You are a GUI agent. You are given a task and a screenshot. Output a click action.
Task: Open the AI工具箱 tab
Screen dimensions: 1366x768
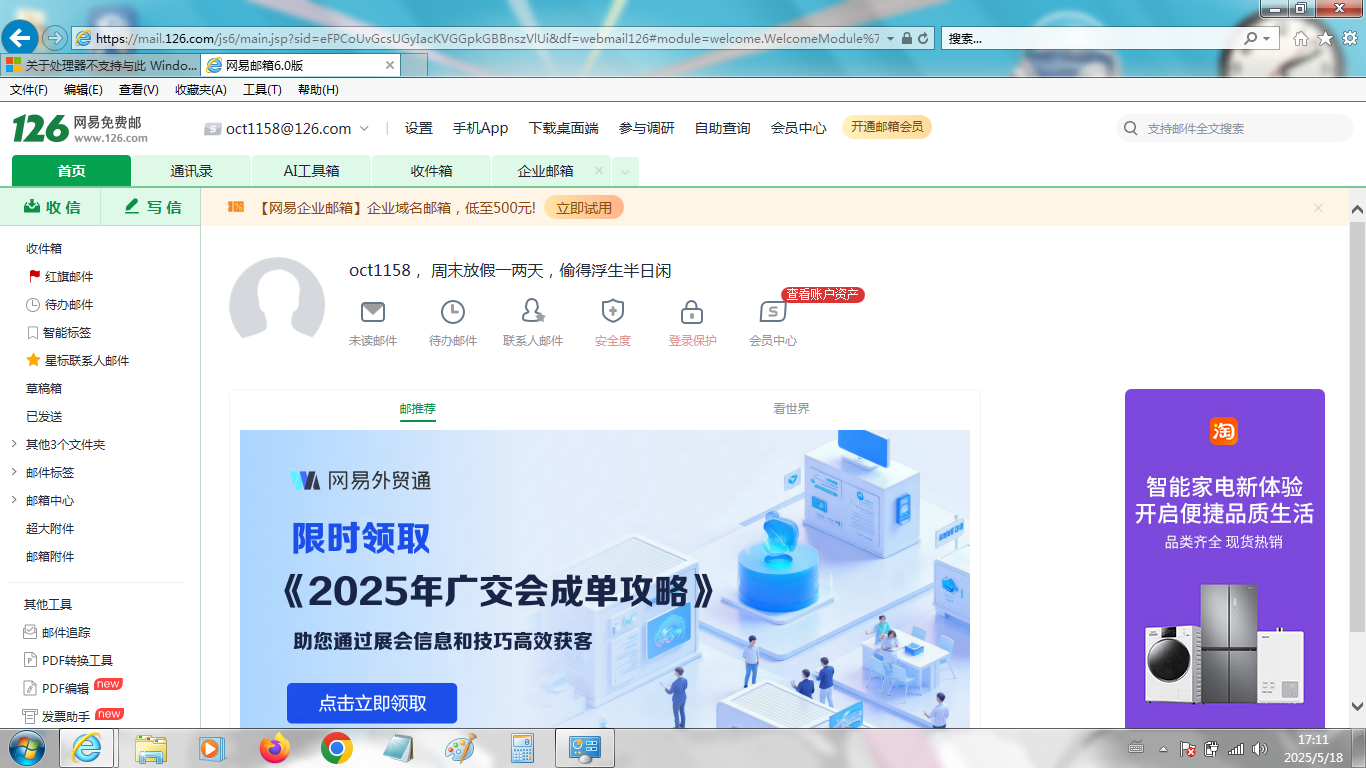pyautogui.click(x=311, y=171)
